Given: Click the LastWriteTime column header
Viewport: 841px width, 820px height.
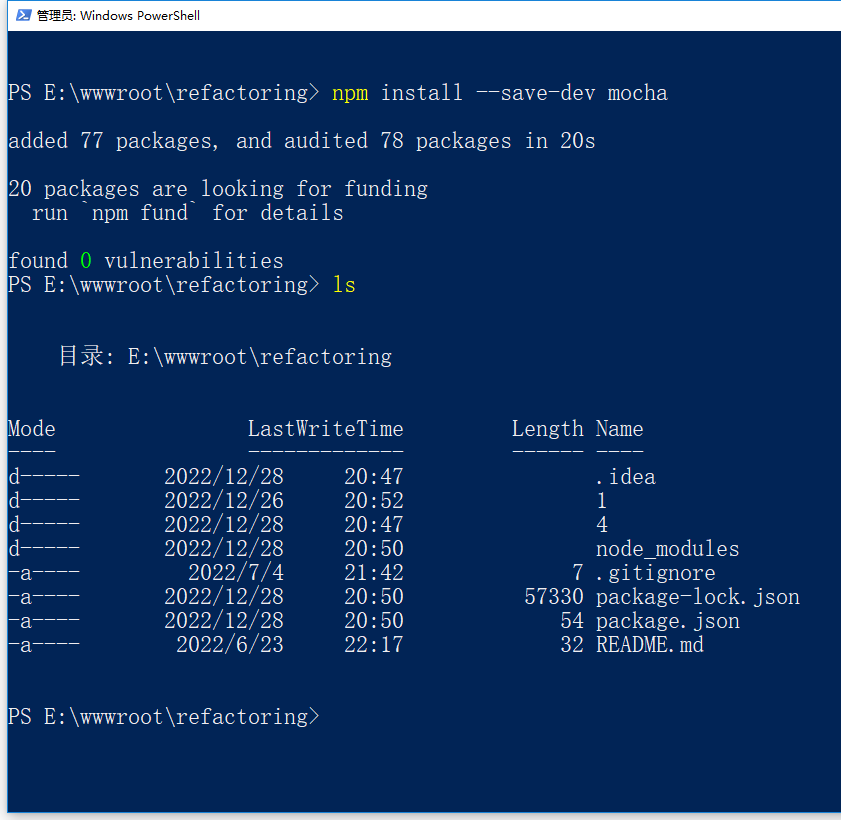Looking at the screenshot, I should coord(325,429).
